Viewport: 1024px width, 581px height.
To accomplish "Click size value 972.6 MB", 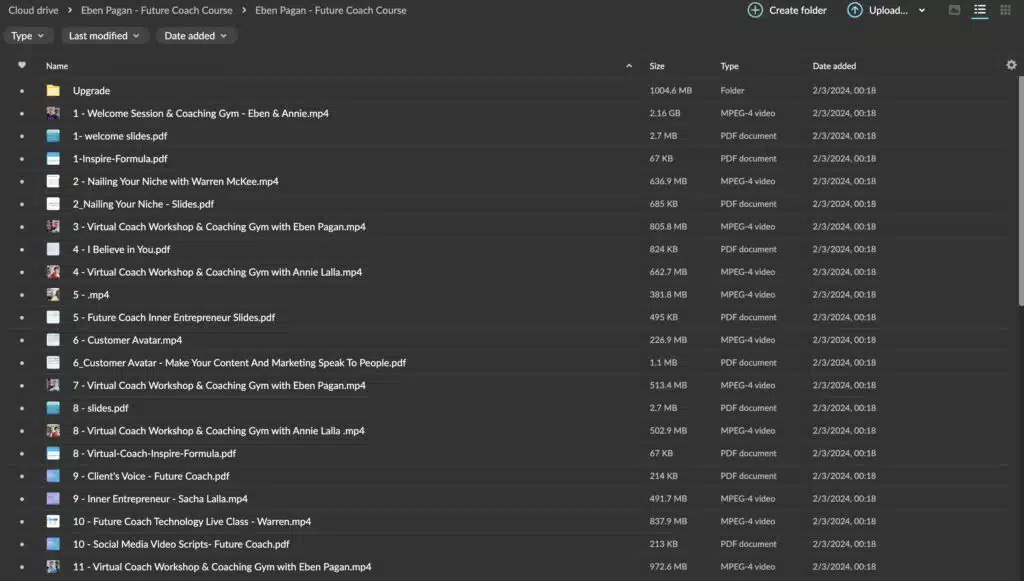I will click(668, 567).
